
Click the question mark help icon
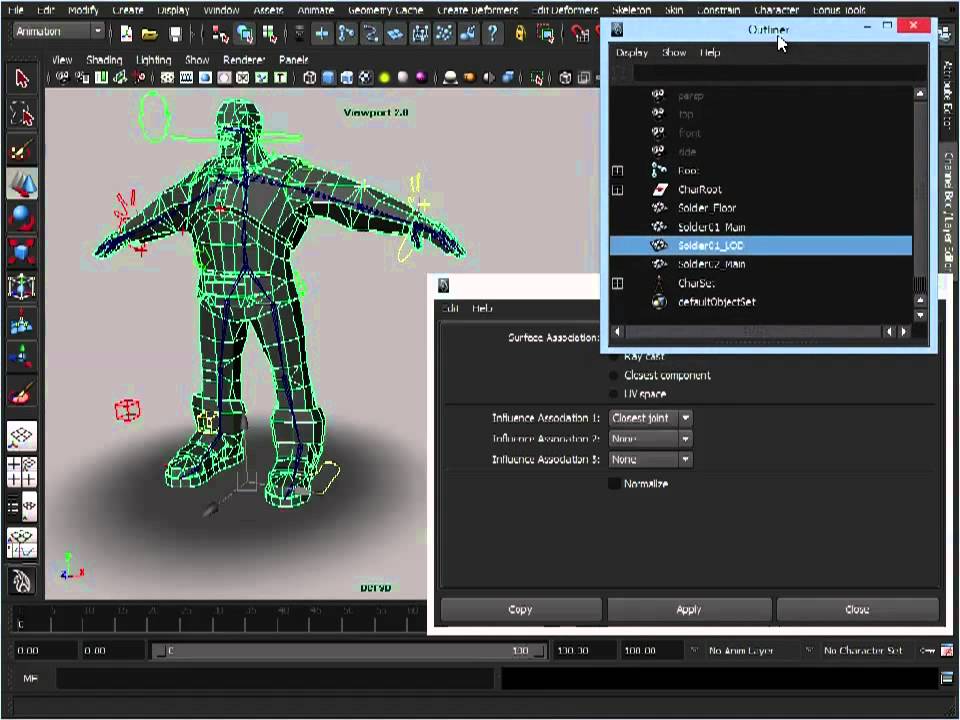tap(493, 33)
